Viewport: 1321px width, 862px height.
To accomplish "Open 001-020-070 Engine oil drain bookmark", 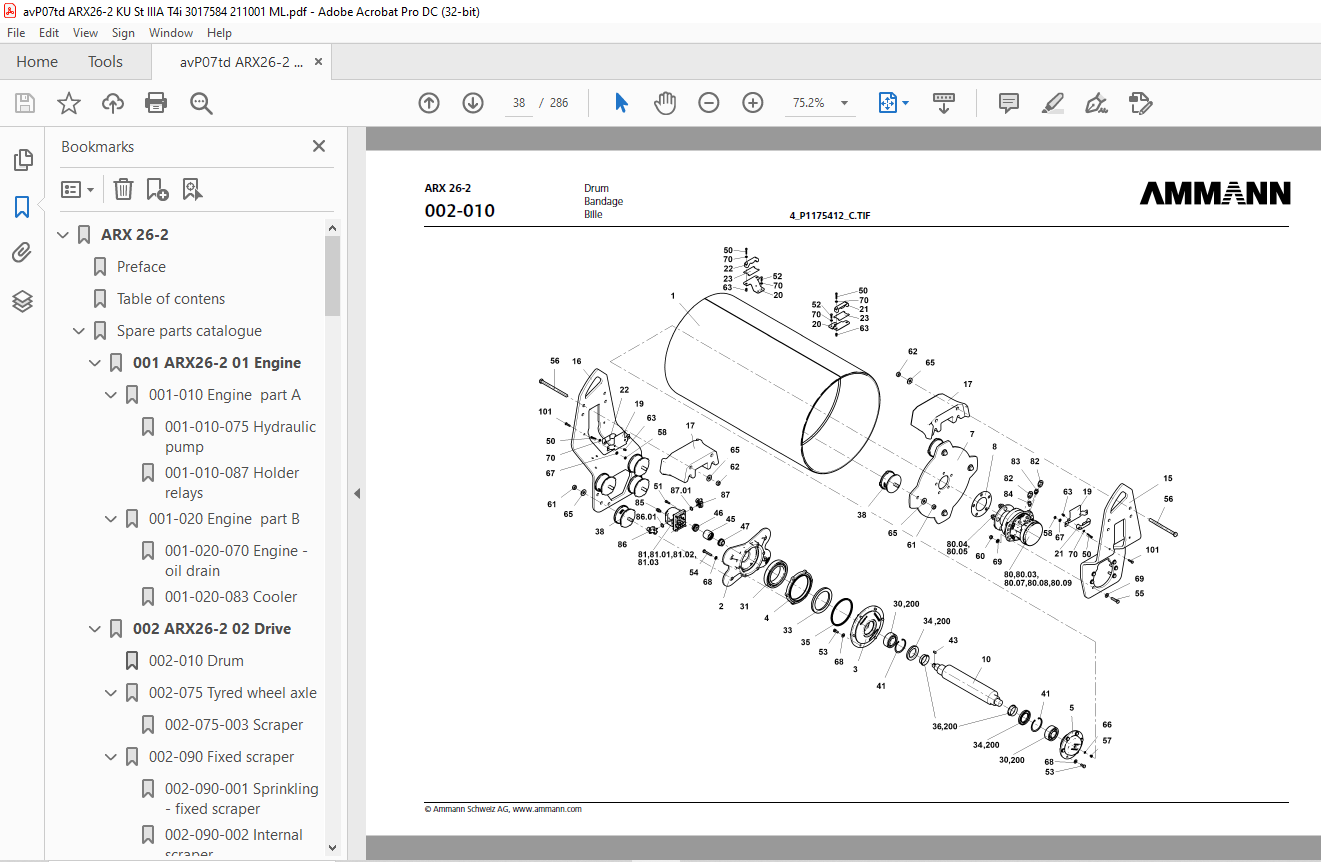I will [x=236, y=561].
